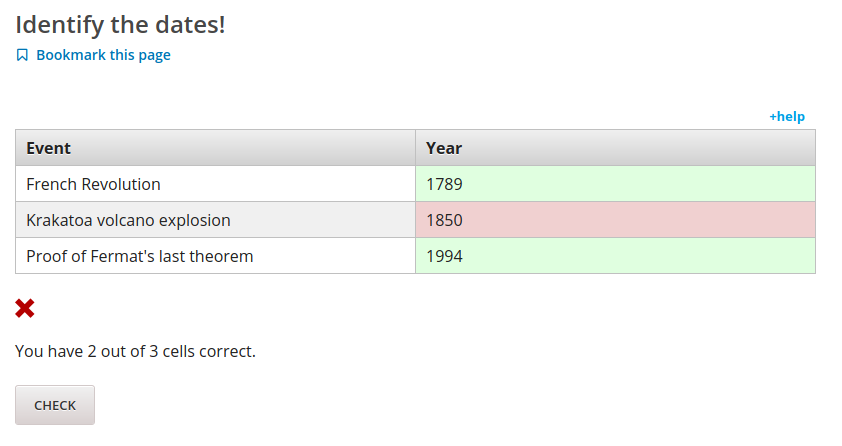Focus the green answer field for Fermat's theorem

click(615, 256)
